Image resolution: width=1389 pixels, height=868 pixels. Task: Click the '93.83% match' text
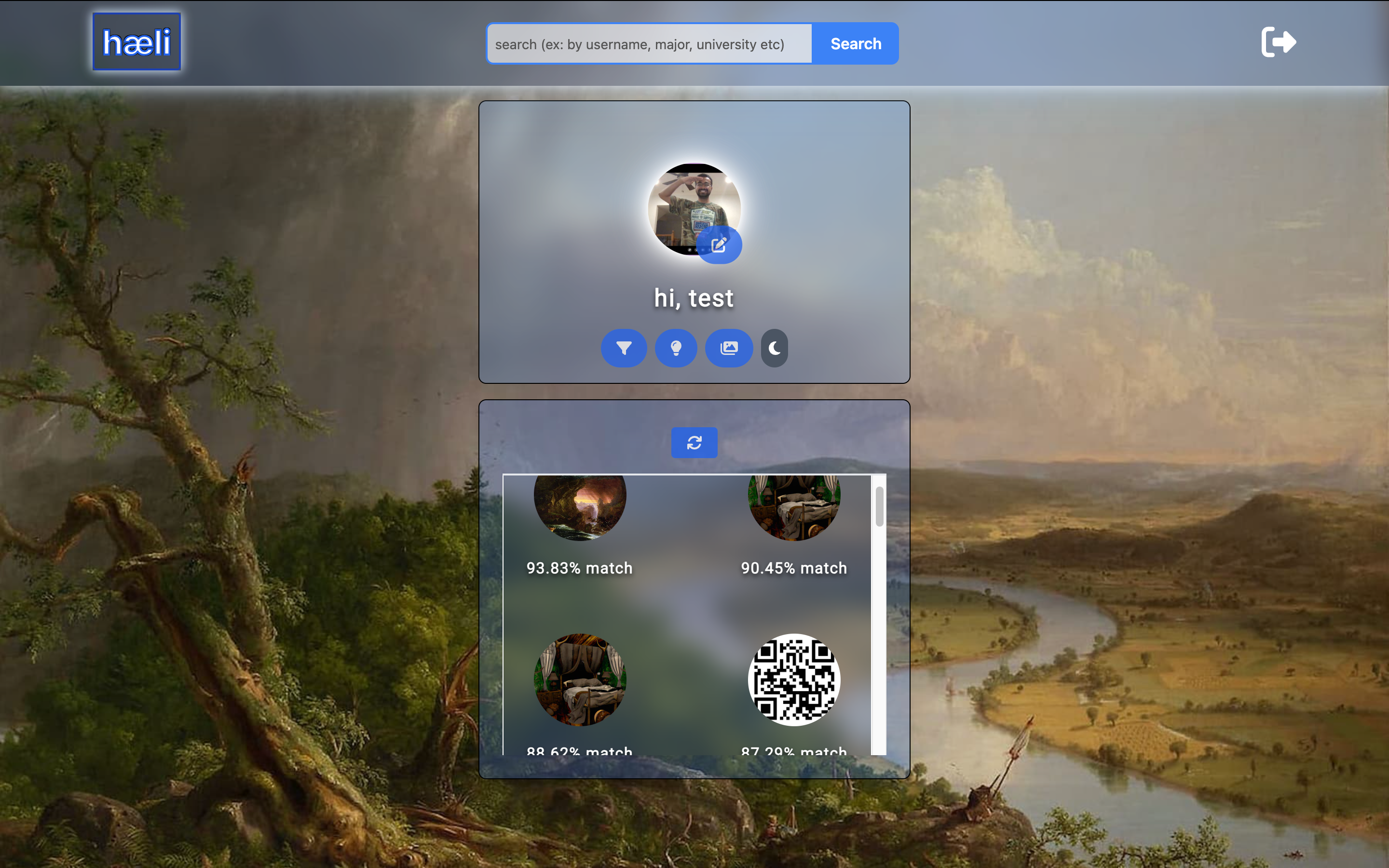580,568
